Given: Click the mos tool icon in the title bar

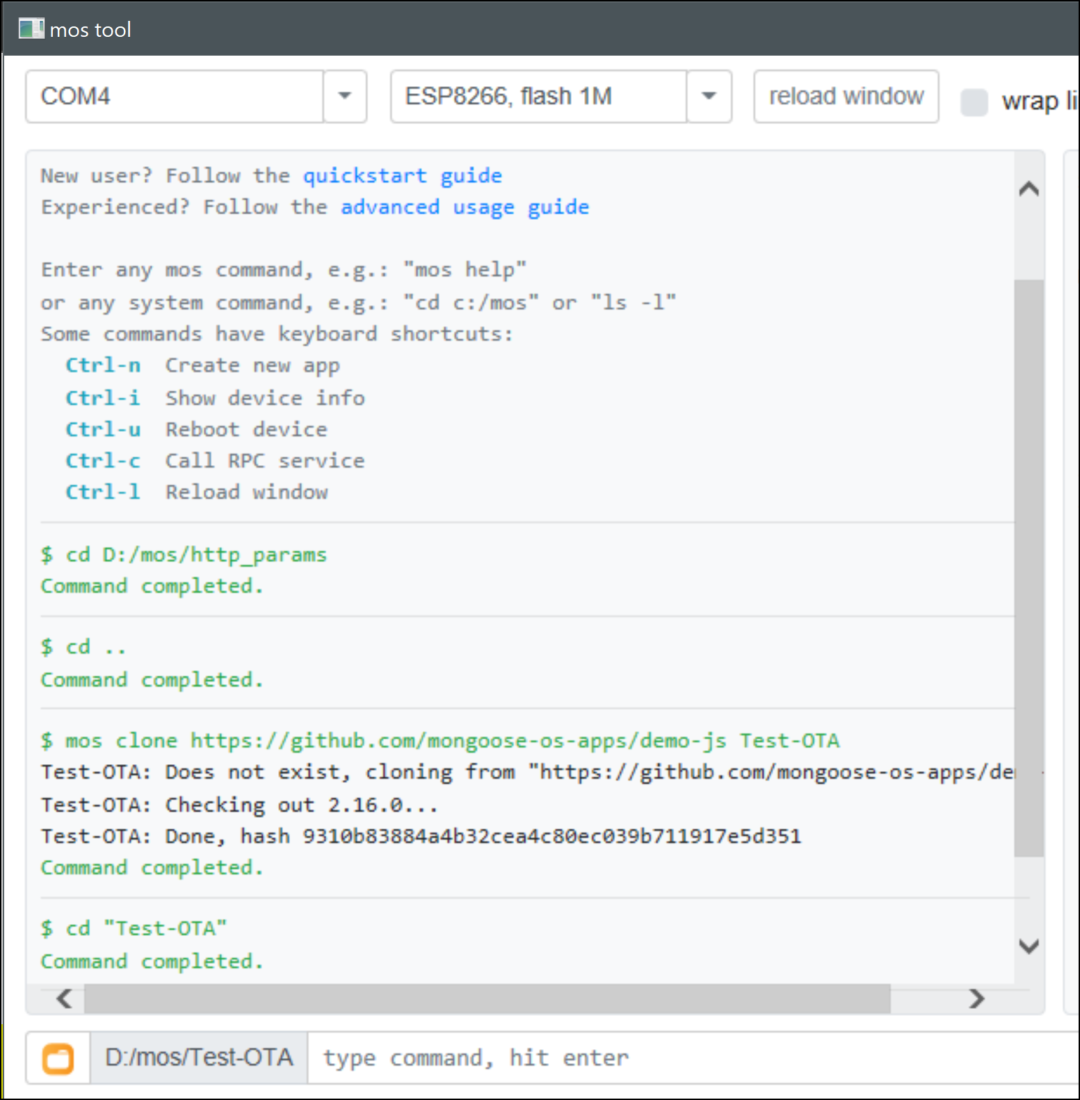Looking at the screenshot, I should point(30,28).
